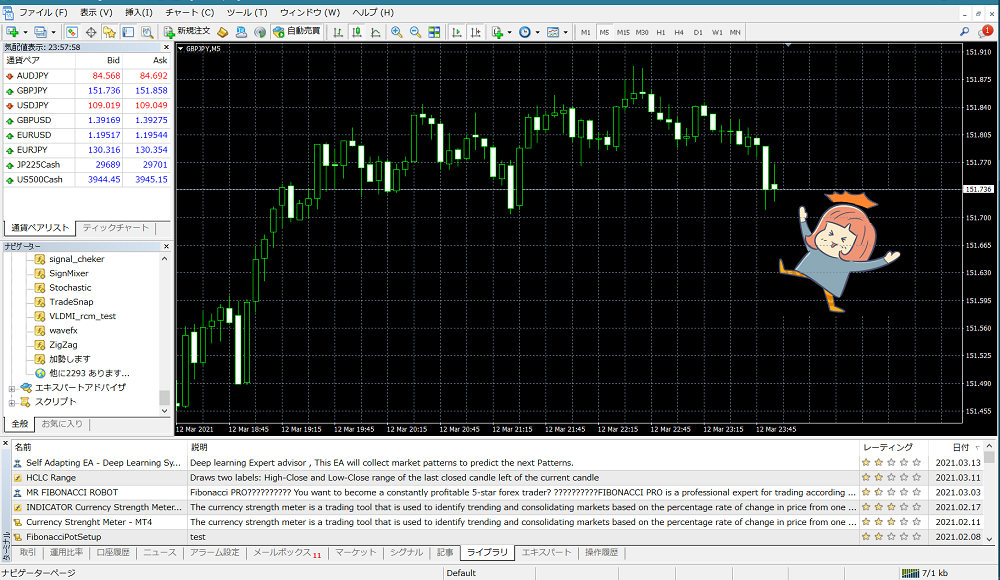Zoom out the chart with magnifier minus
Image resolution: width=1000 pixels, height=580 pixels.
[415, 32]
